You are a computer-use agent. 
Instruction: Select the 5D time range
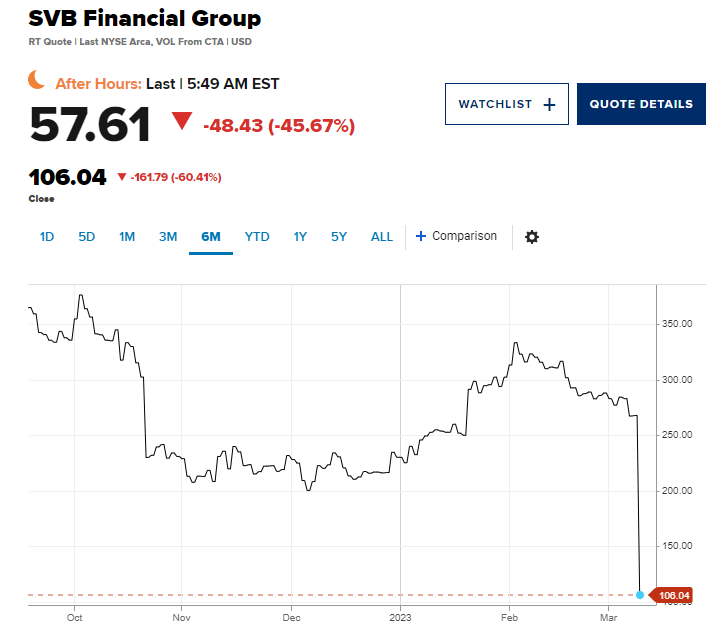(87, 237)
